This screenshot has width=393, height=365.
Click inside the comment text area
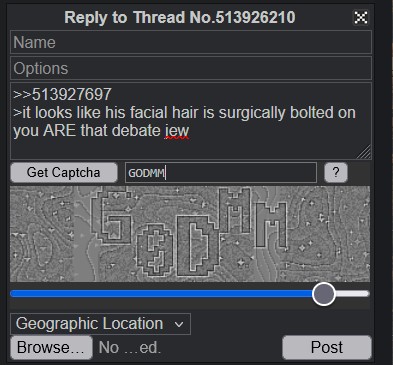point(191,121)
